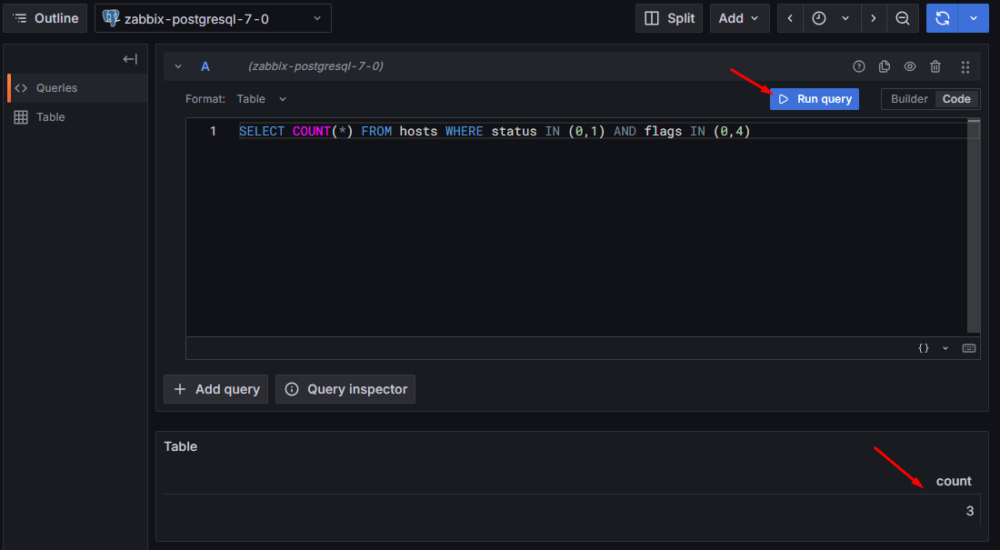This screenshot has height=550, width=1000.
Task: Select Table in the sidebar
Action: 50,117
